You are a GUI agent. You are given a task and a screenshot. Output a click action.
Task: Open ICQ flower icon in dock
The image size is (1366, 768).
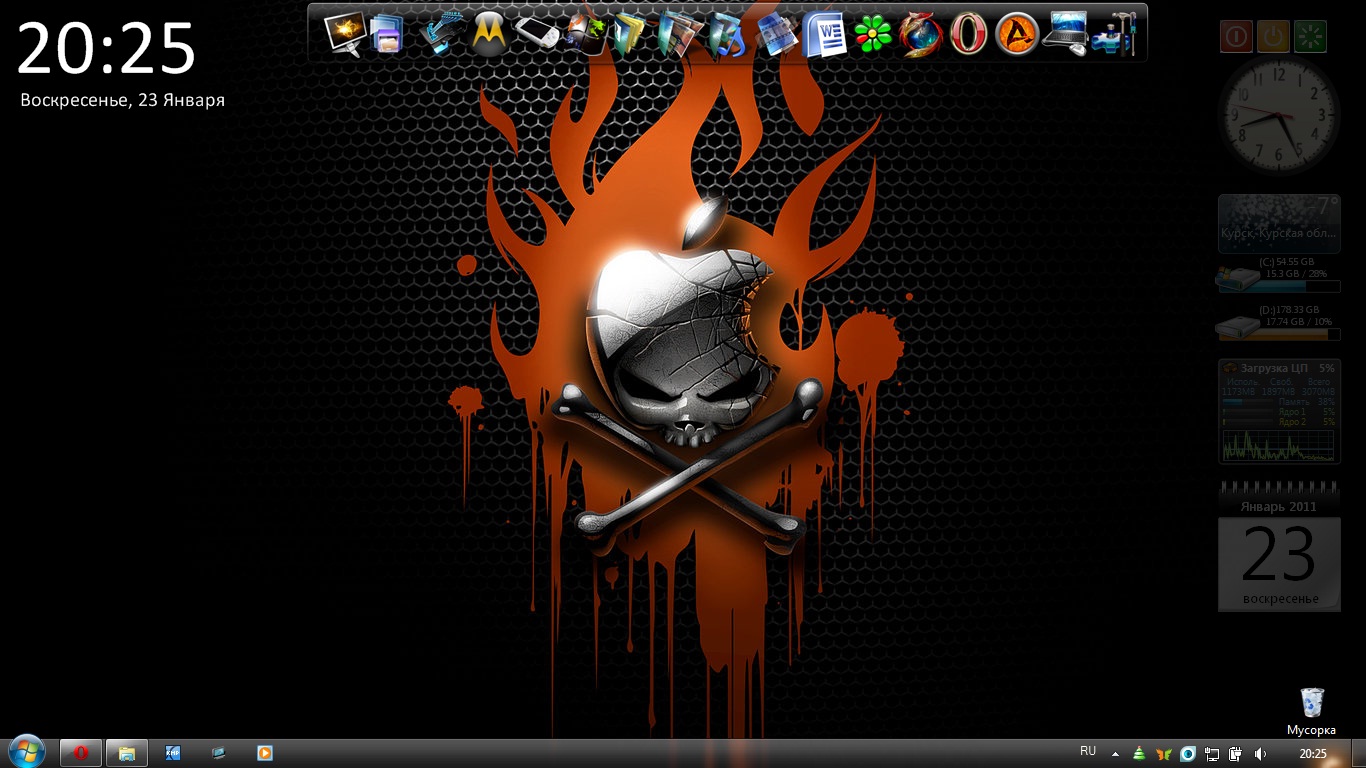pyautogui.click(x=873, y=34)
